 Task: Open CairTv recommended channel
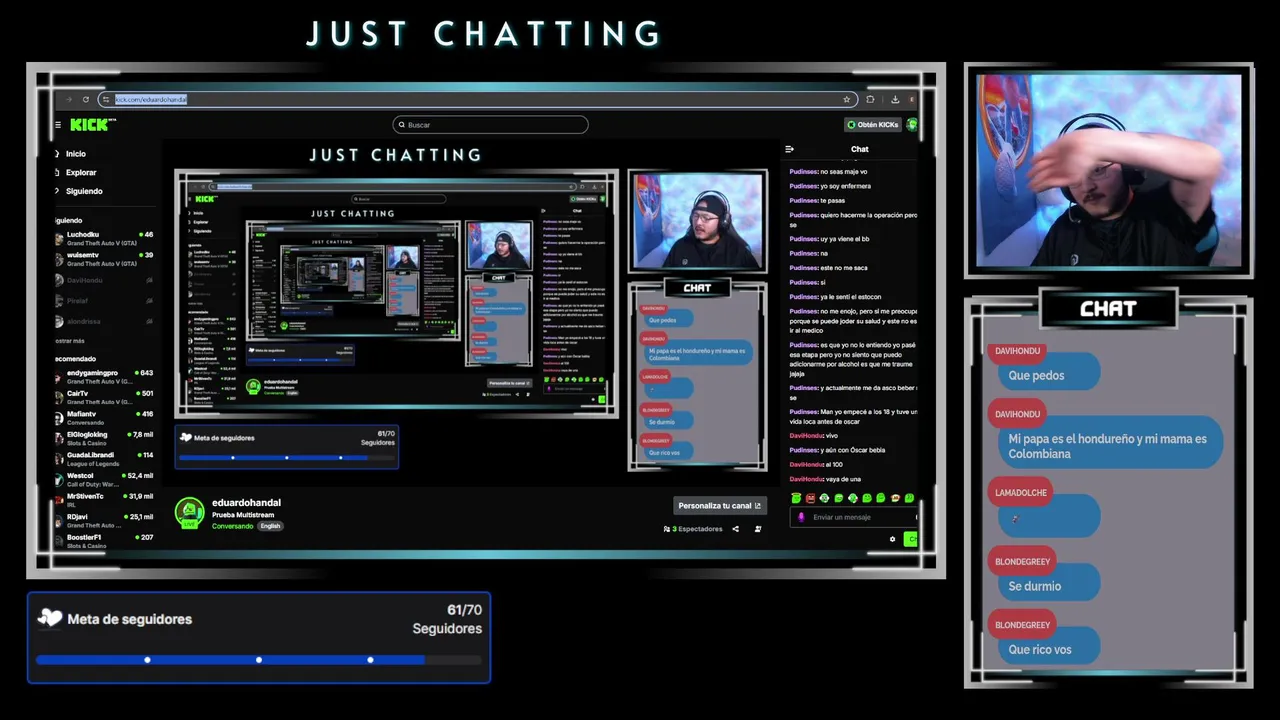pos(104,397)
